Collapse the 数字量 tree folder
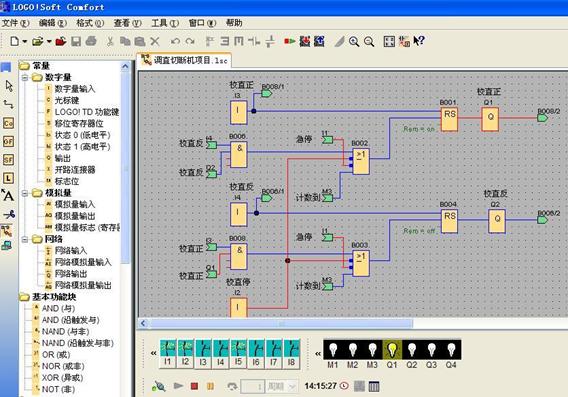Image resolution: width=568 pixels, height=397 pixels. point(25,78)
